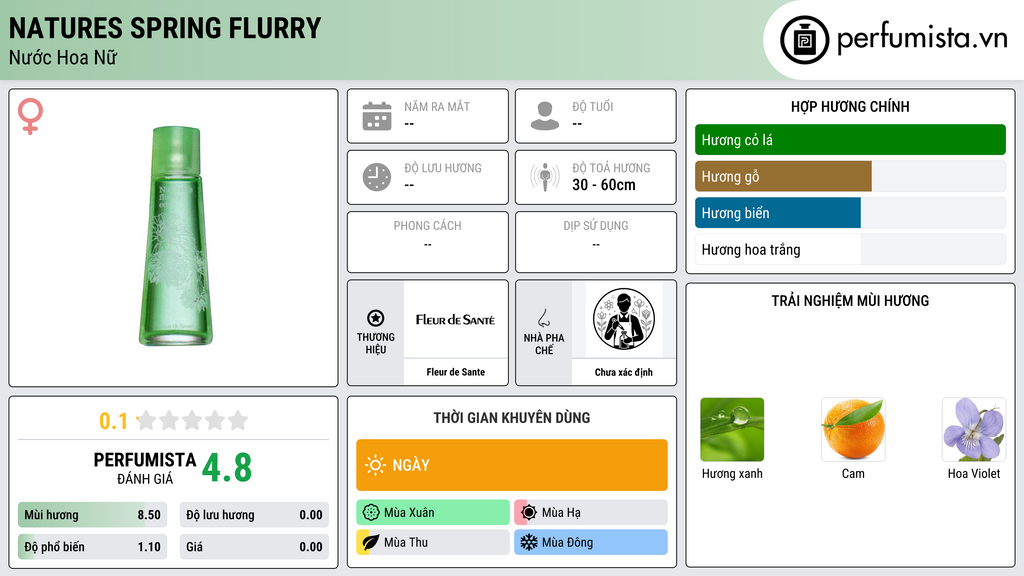Click the 4.8 Perfumista rating number
This screenshot has height=576, width=1024.
(227, 468)
